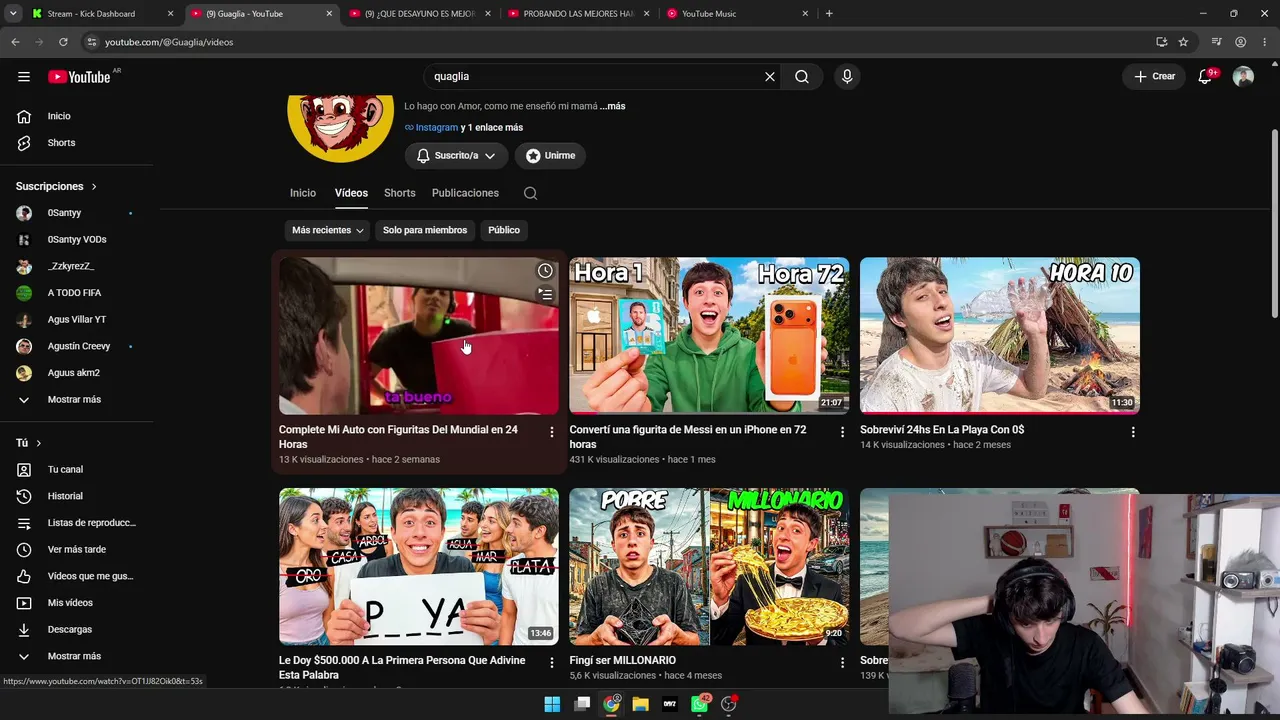Bookmark this page with the star icon
1280x720 pixels.
(1183, 42)
